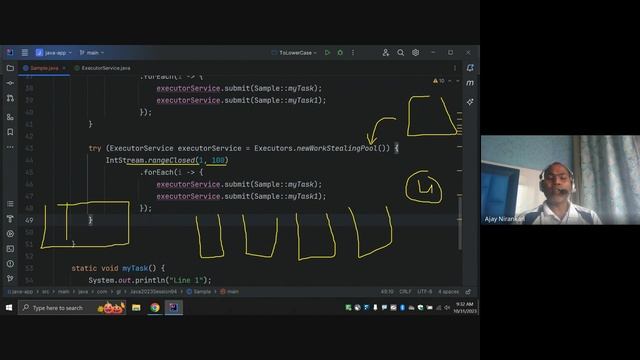
Task: Open the Git tool window icon at sidebar bottom
Action: coord(10,278)
